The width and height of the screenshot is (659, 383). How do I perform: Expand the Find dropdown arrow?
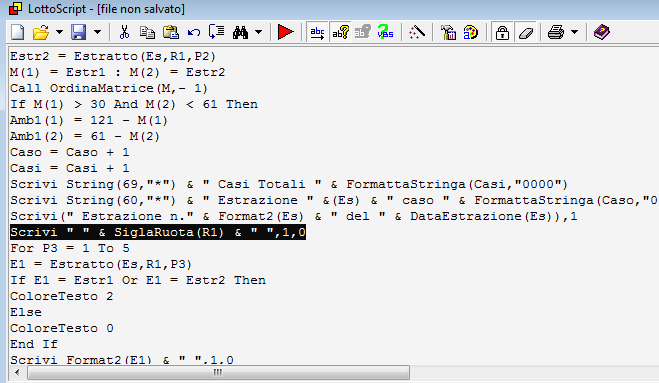click(x=258, y=32)
